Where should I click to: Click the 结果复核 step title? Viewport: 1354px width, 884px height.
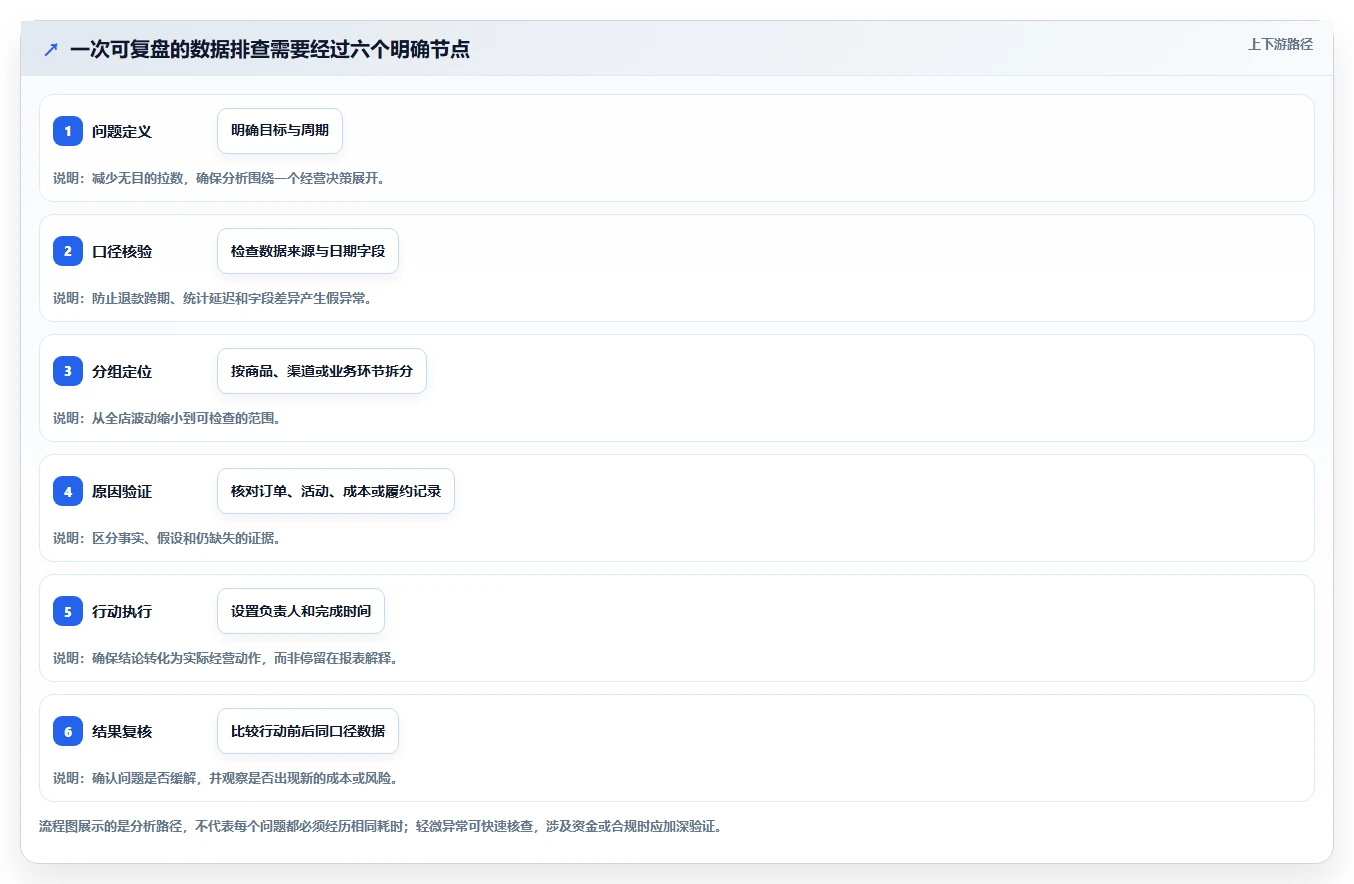(x=122, y=731)
